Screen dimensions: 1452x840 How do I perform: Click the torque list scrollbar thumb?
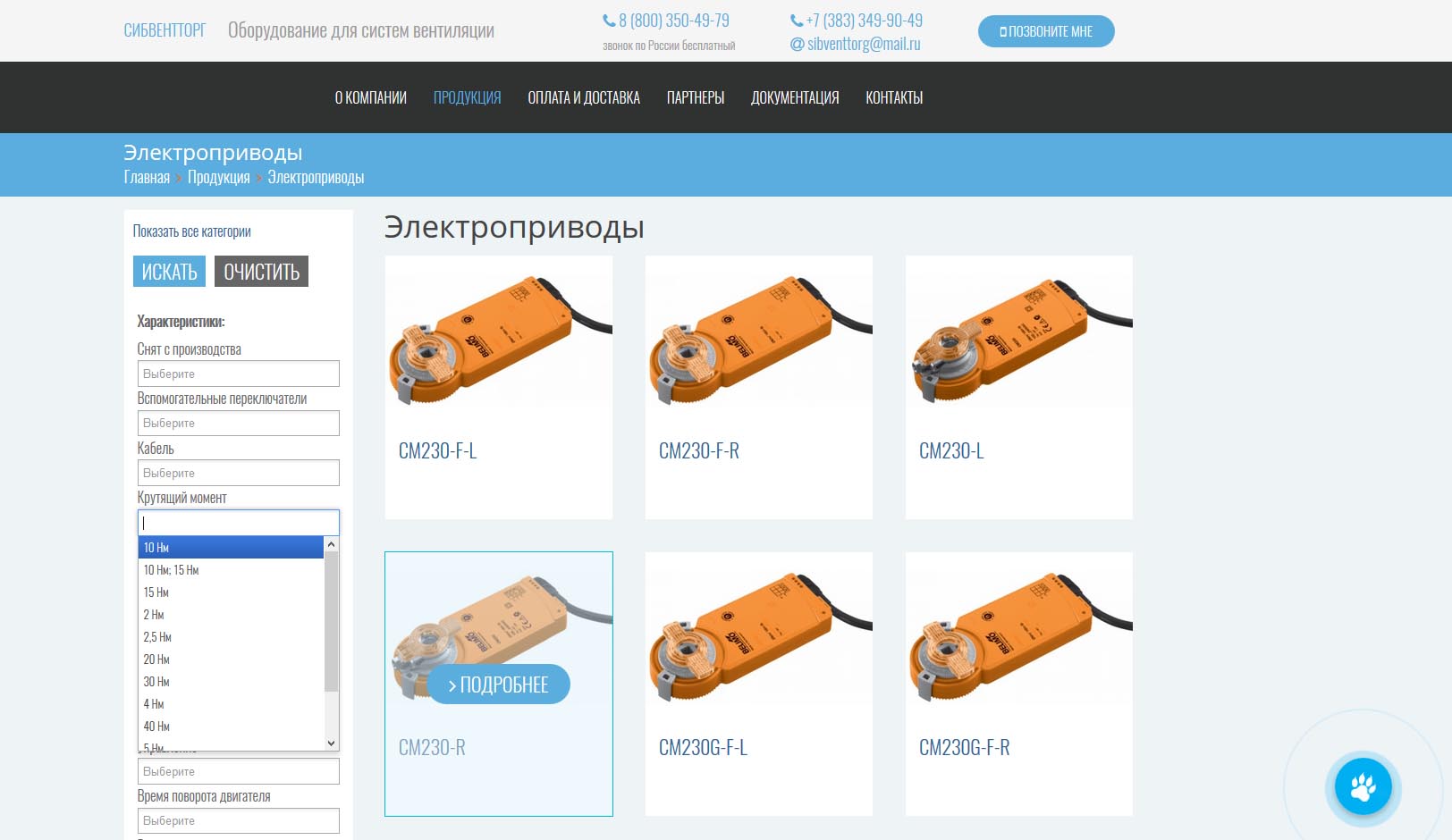click(x=332, y=621)
